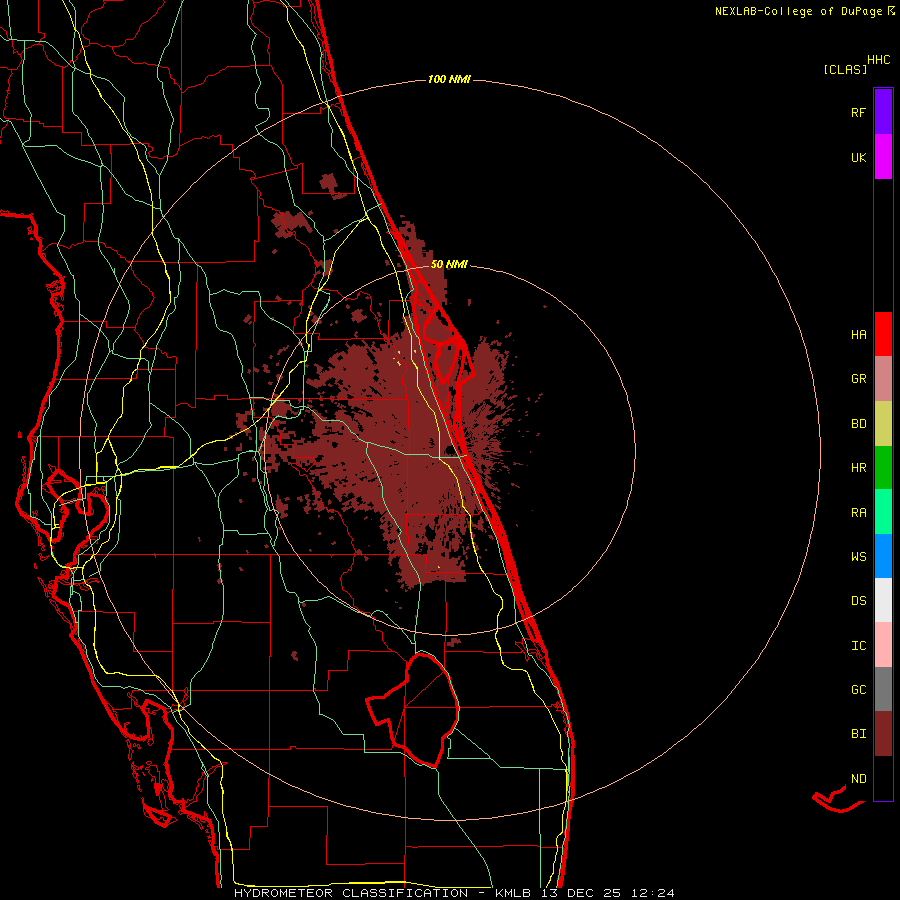Click the GC gray legend swatch

click(x=883, y=689)
